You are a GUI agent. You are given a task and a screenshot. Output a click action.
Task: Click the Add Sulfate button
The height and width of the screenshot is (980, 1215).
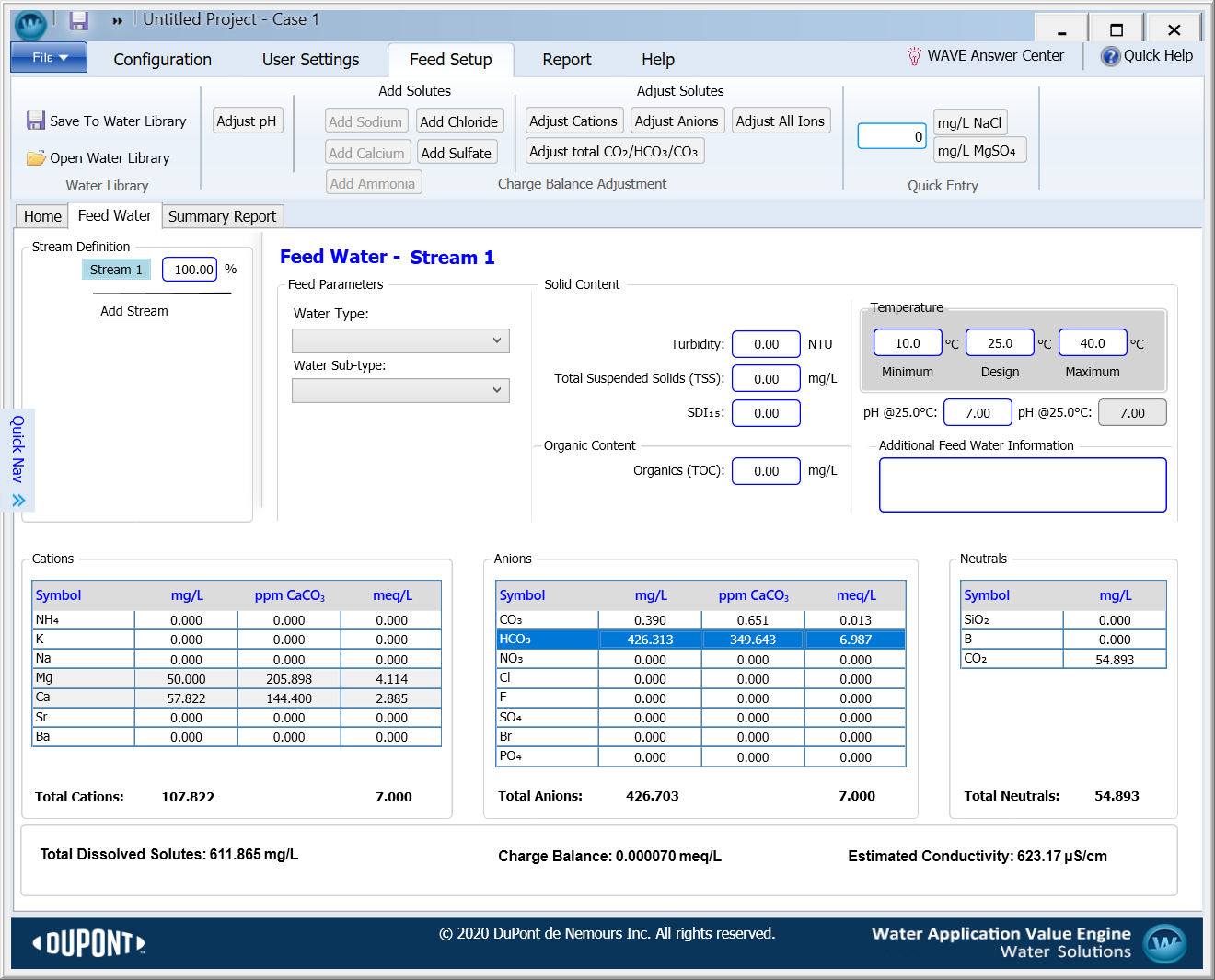pos(456,153)
